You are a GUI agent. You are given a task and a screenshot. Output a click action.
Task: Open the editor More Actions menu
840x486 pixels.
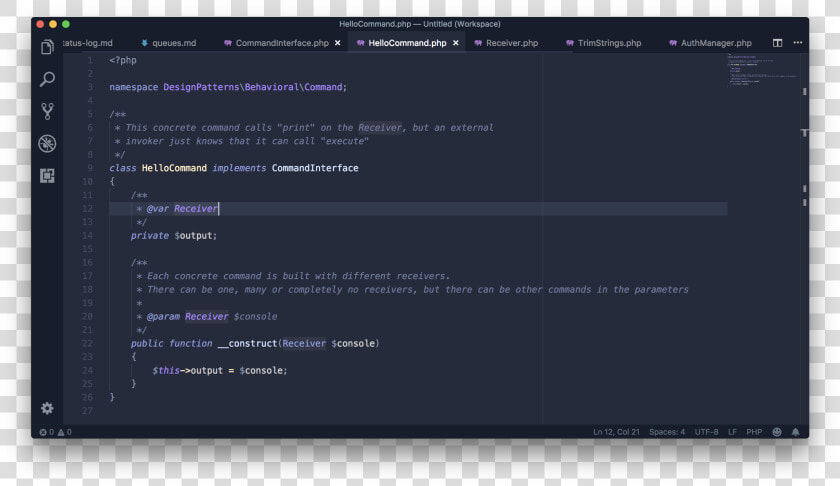coord(798,42)
